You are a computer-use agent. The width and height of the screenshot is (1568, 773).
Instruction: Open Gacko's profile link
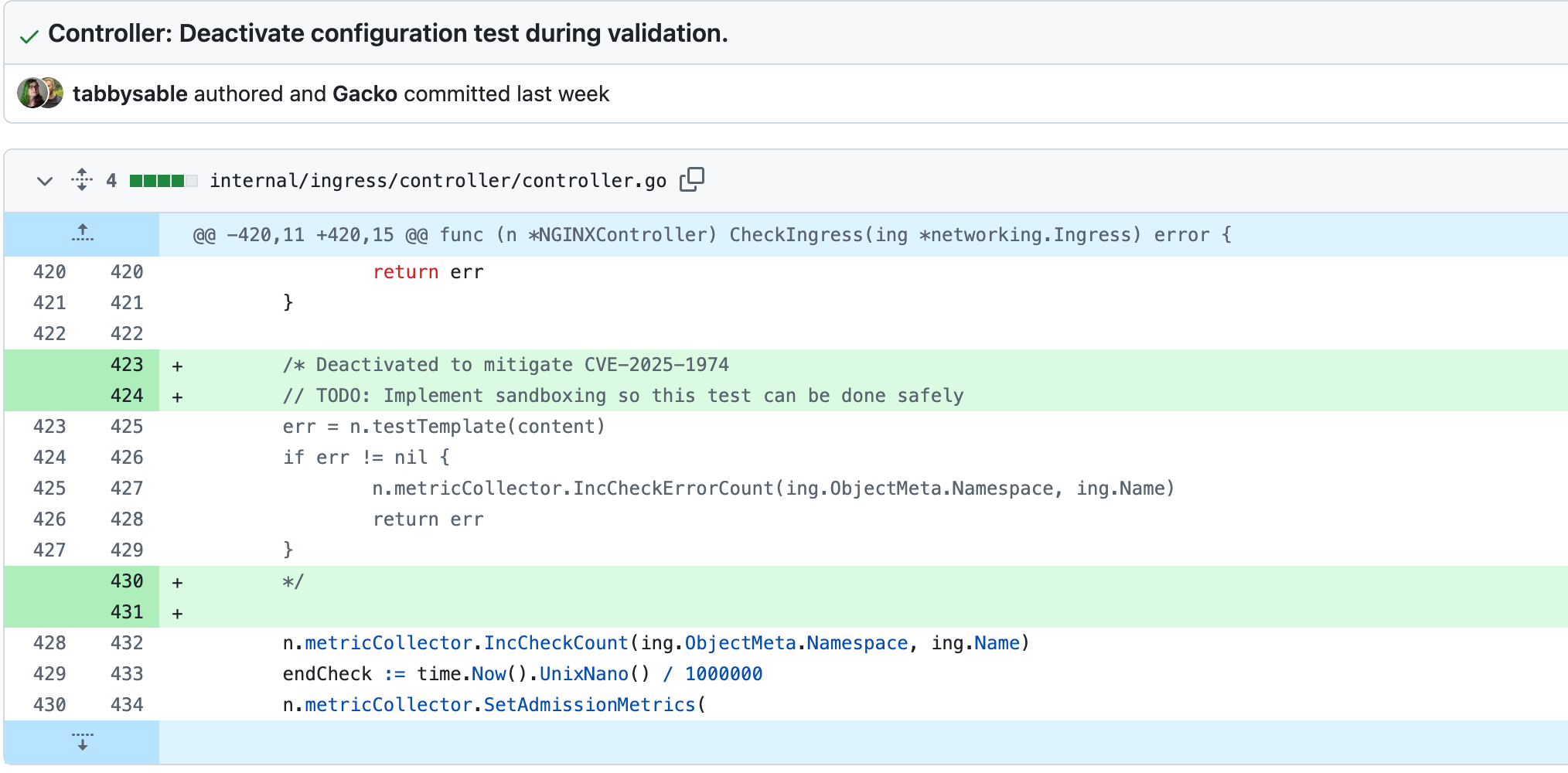pos(364,94)
